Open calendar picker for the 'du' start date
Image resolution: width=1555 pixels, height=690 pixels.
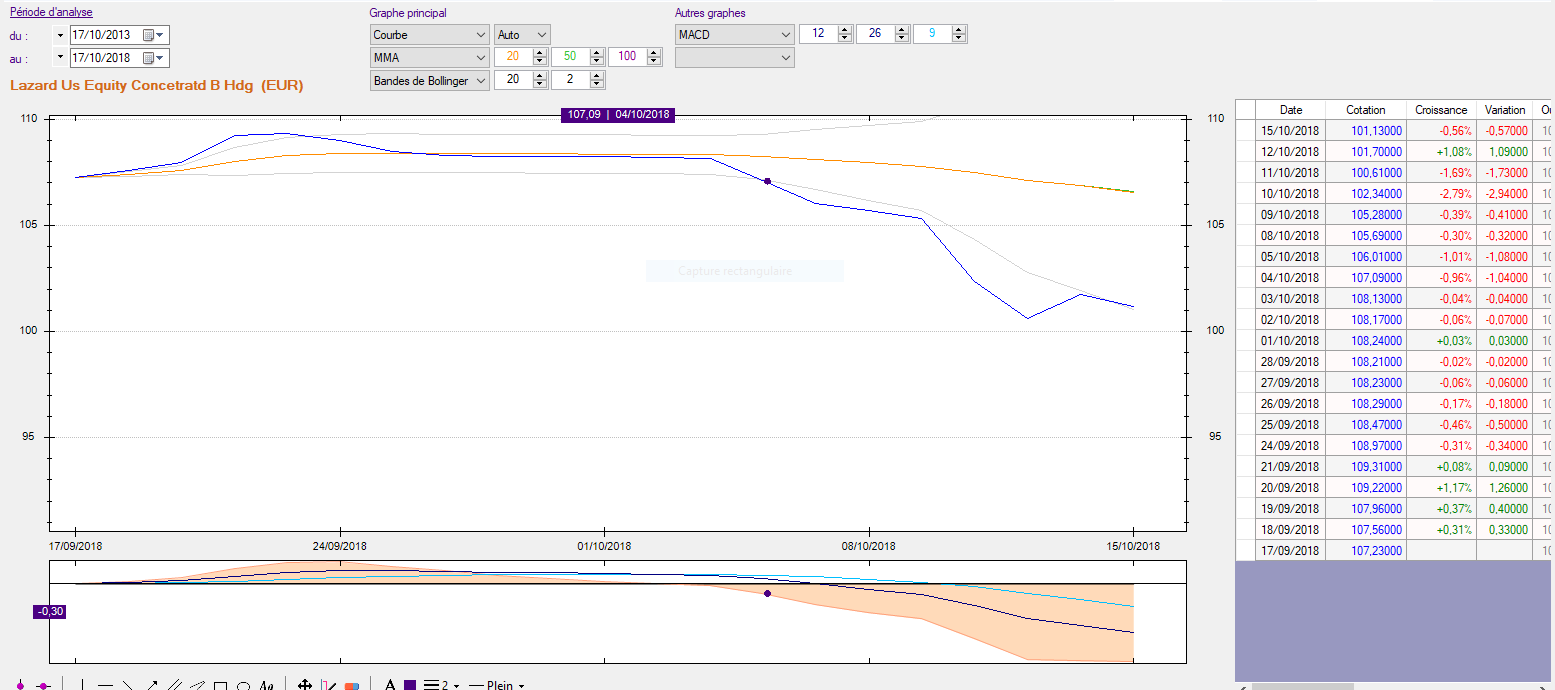coord(149,35)
